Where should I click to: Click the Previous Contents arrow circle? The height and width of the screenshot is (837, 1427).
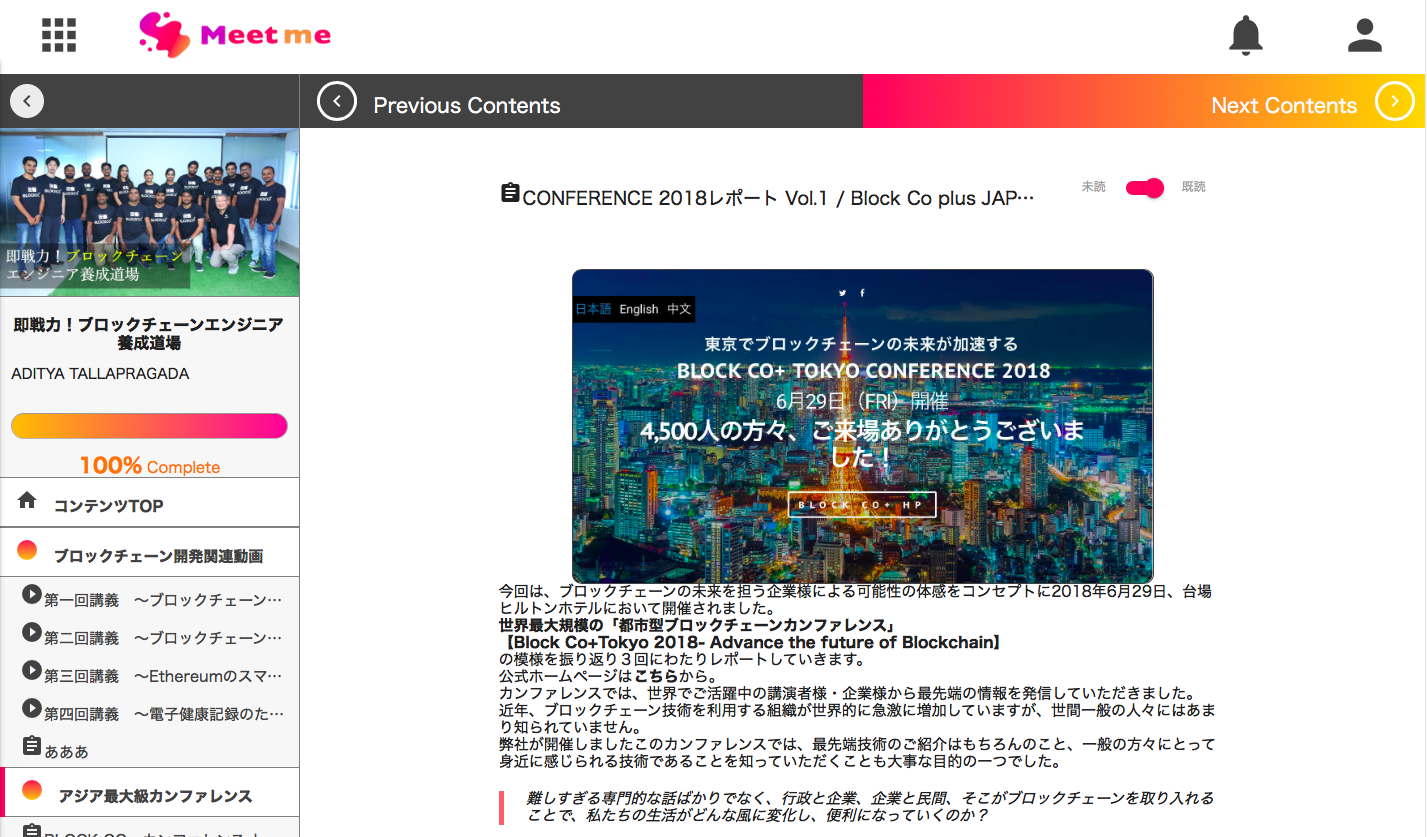pyautogui.click(x=337, y=101)
